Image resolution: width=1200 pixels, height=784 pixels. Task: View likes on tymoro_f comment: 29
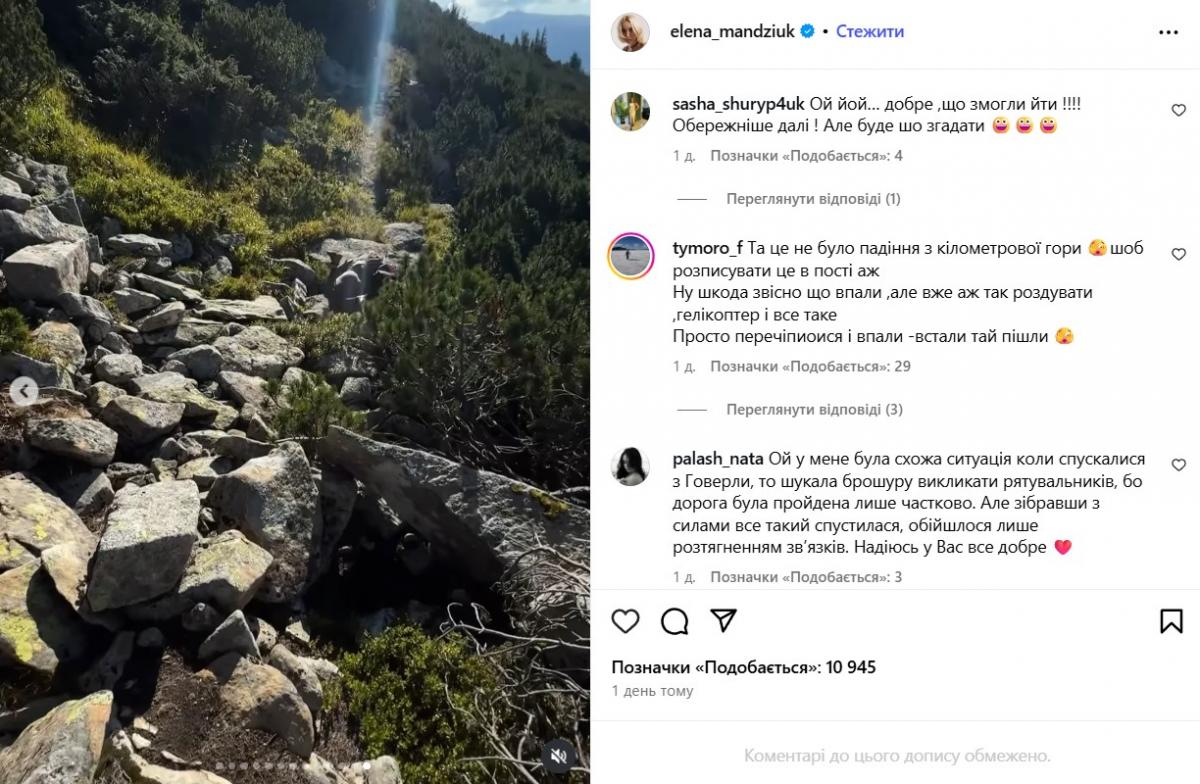(x=810, y=367)
